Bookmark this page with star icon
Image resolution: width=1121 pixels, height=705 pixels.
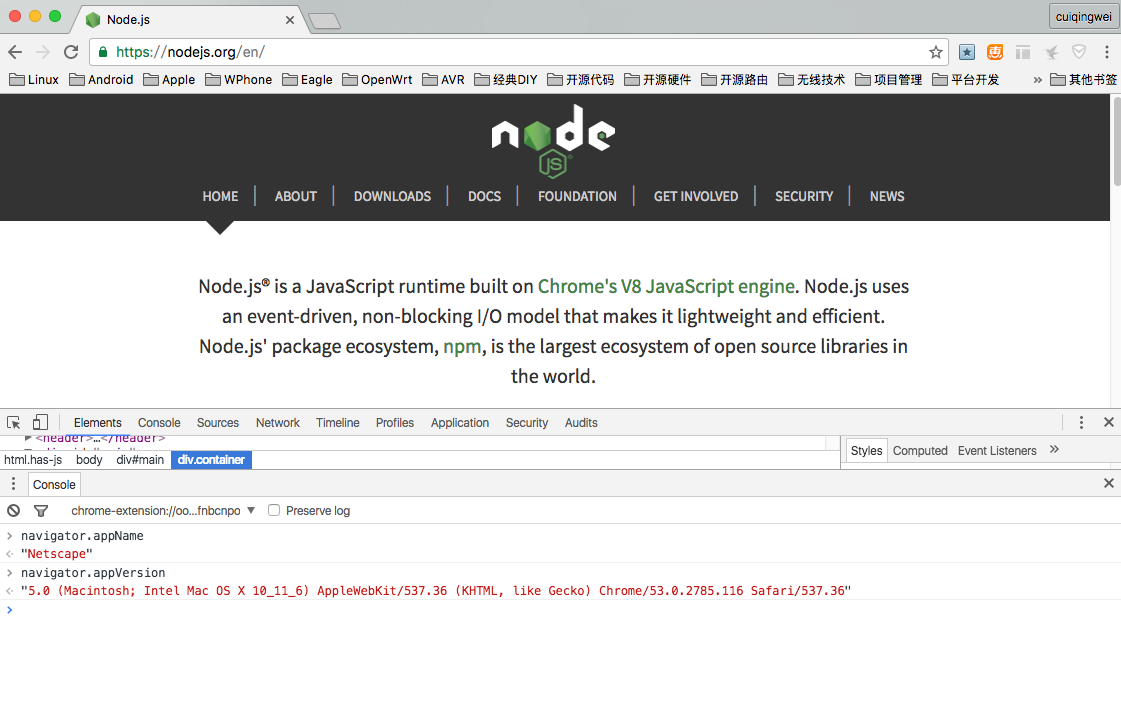(x=936, y=52)
